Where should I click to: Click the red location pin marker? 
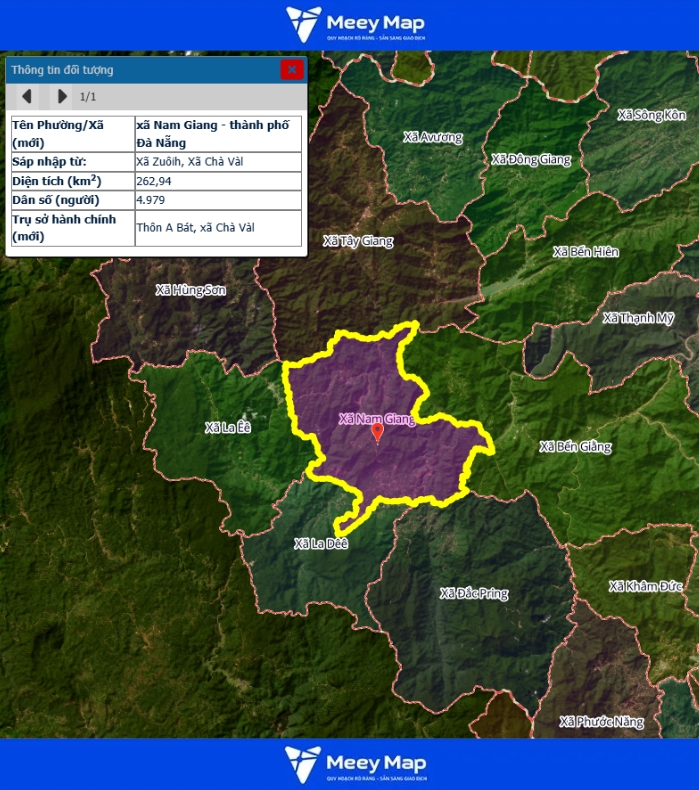[x=377, y=432]
